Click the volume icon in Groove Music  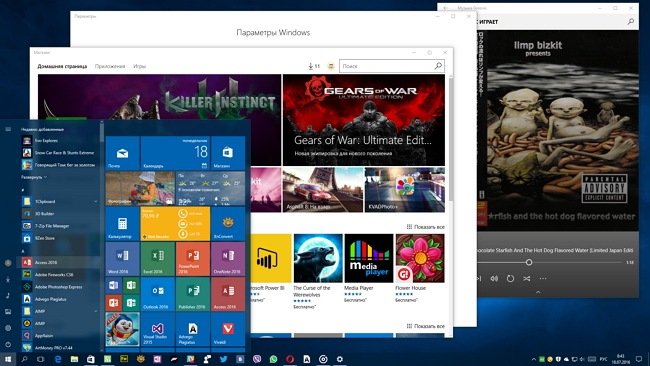[494, 279]
